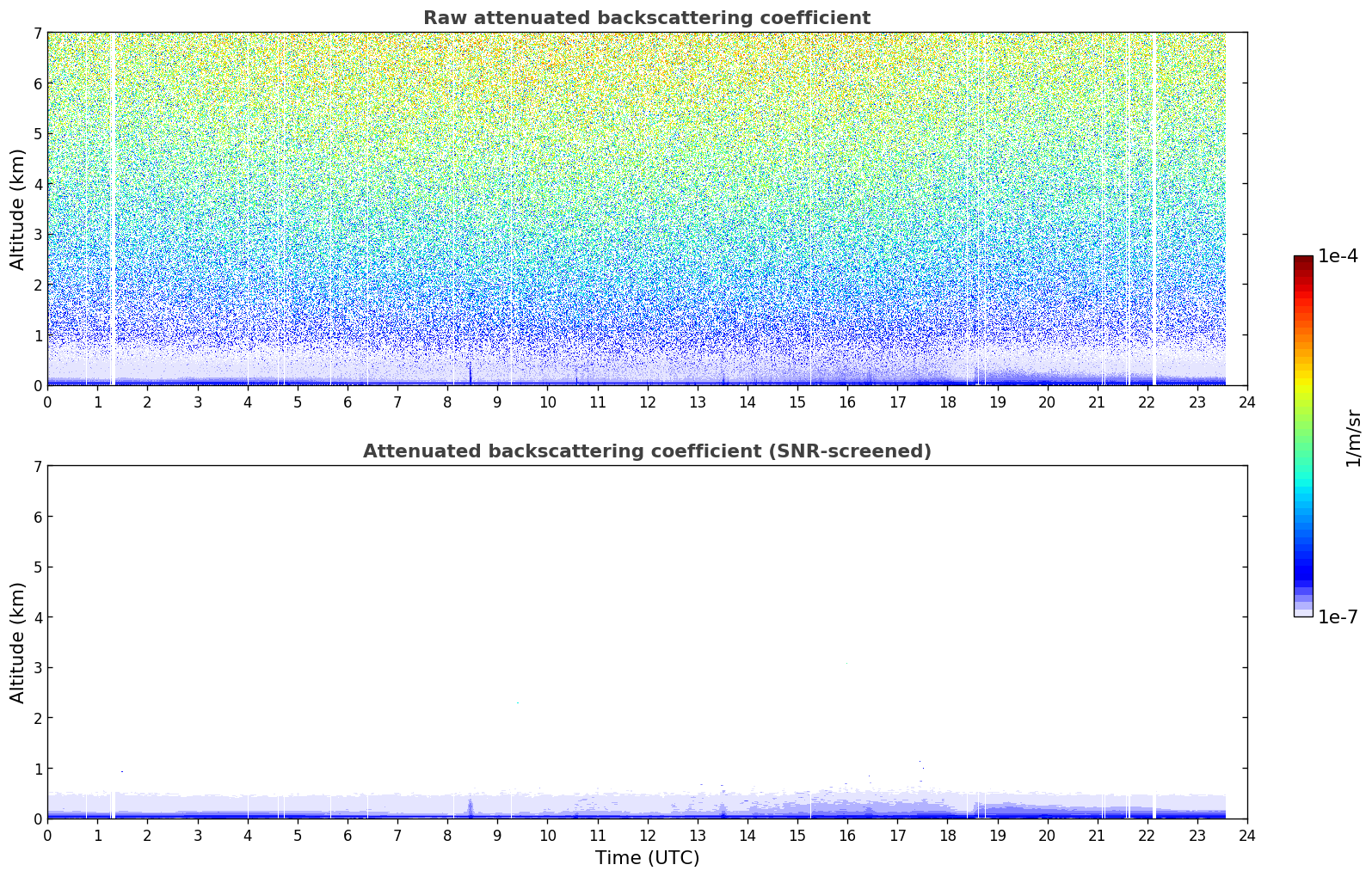Image resolution: width=1372 pixels, height=877 pixels.
Task: Click the bottom plot's 'Altitude (km)' label
Action: pyautogui.click(x=18, y=642)
